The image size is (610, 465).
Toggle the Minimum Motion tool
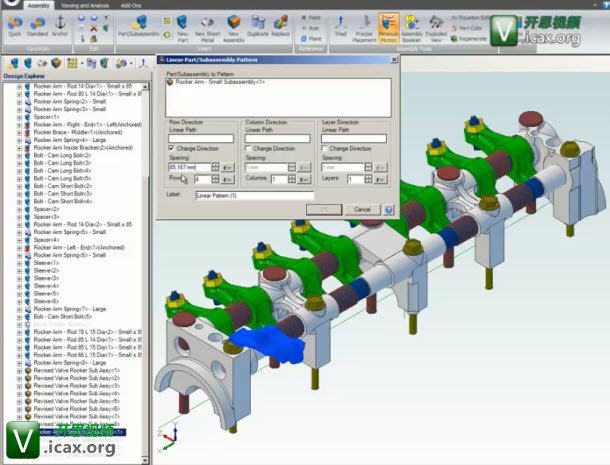[388, 24]
